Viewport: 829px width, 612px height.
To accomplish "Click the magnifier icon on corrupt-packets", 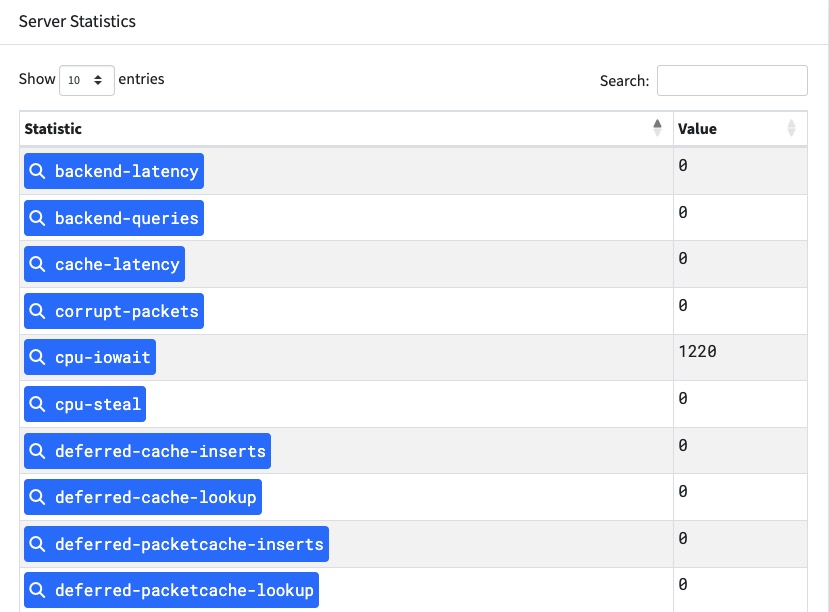I will pos(38,310).
